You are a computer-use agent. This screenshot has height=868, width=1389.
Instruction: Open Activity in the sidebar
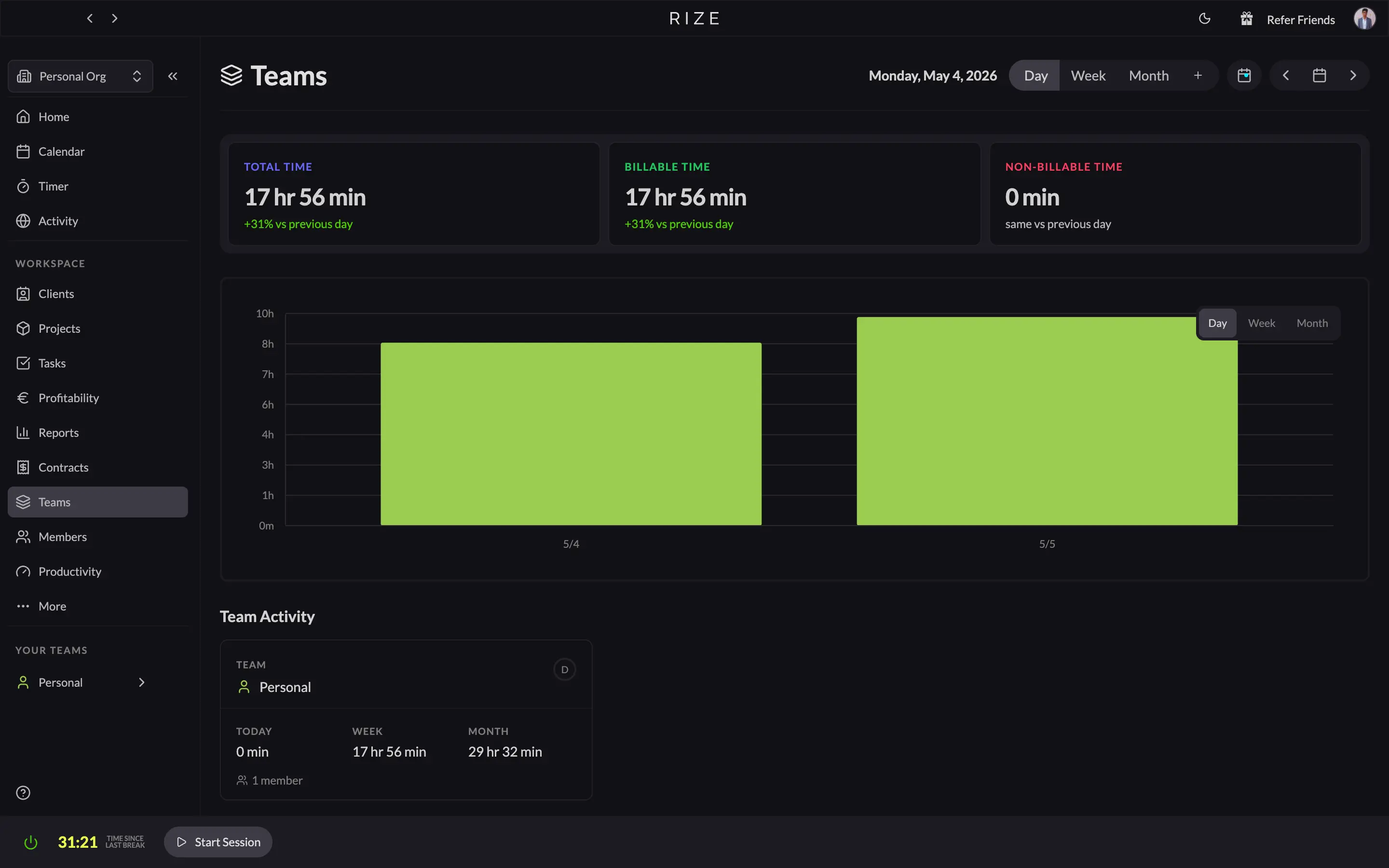pyautogui.click(x=97, y=221)
